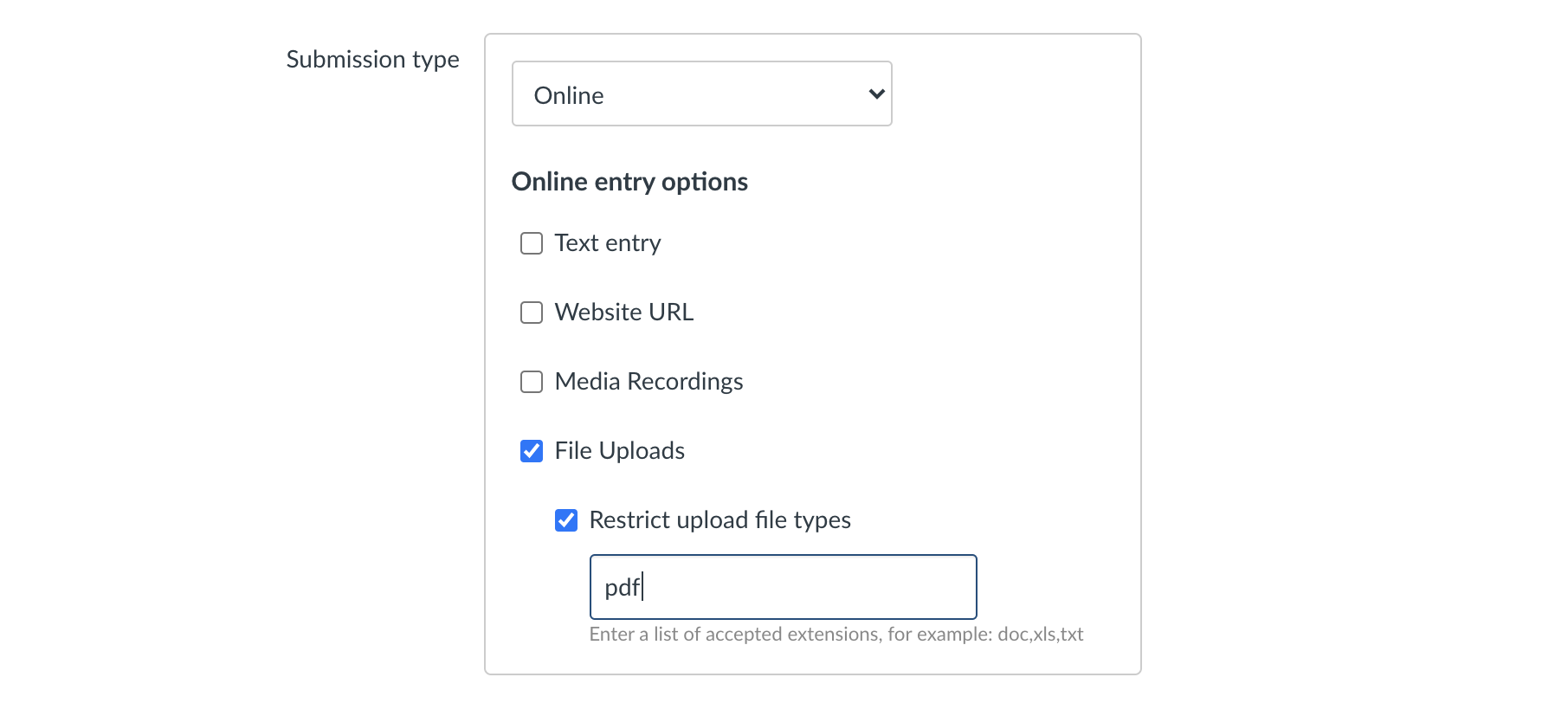Click the 'Media Recordings' label text
The image size is (1568, 703).
(648, 382)
